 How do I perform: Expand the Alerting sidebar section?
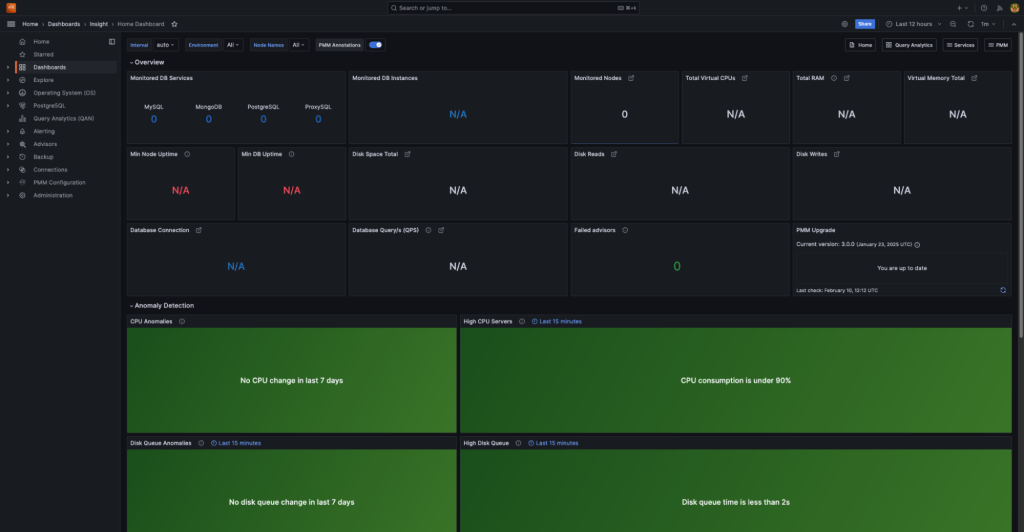tap(8, 131)
